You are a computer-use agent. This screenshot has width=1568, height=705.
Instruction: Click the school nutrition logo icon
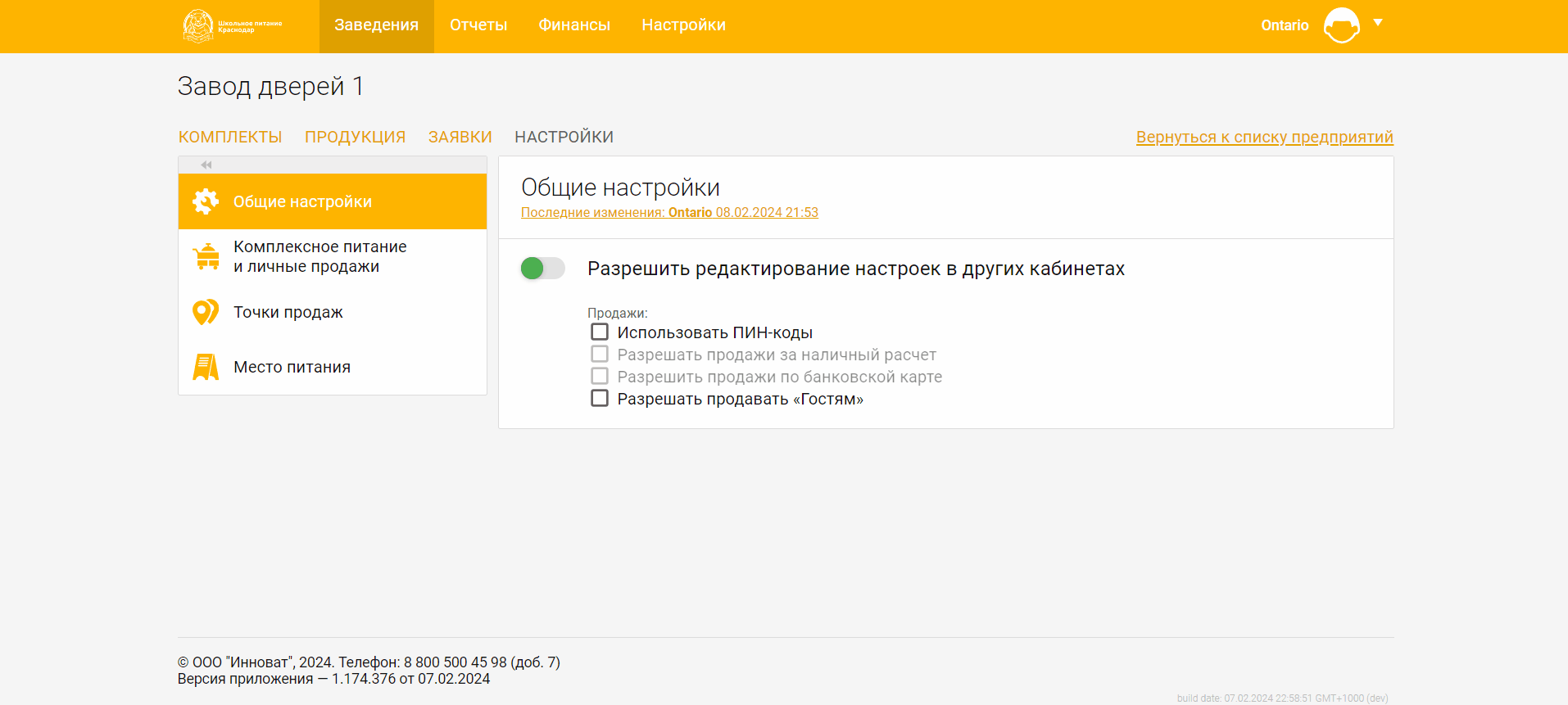coord(198,26)
